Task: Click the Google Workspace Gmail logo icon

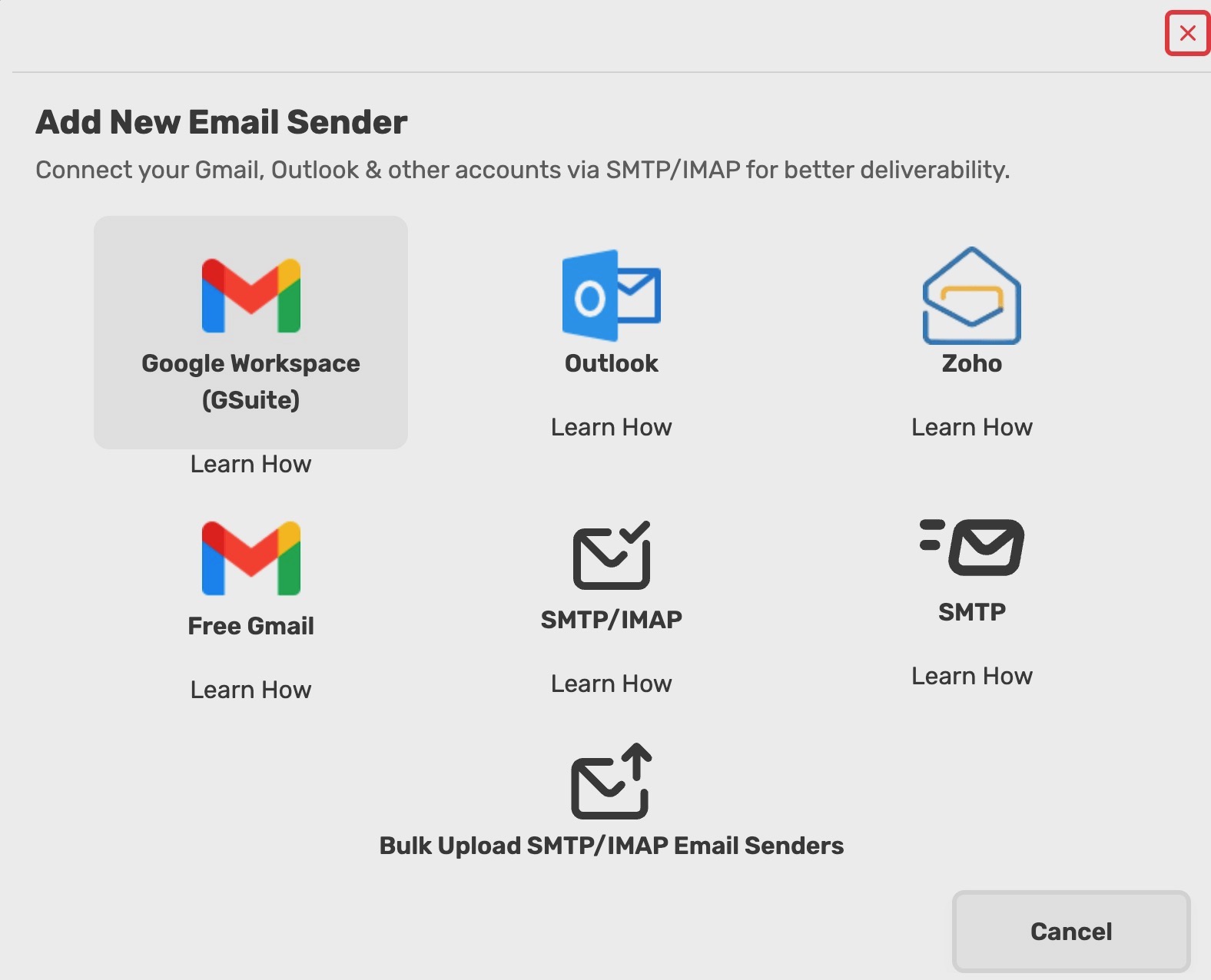Action: 250,296
